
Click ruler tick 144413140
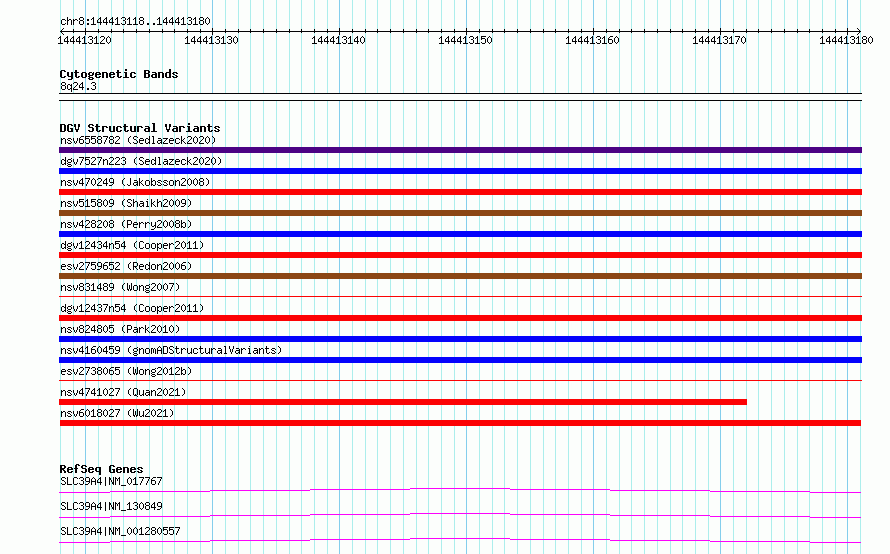[338, 40]
